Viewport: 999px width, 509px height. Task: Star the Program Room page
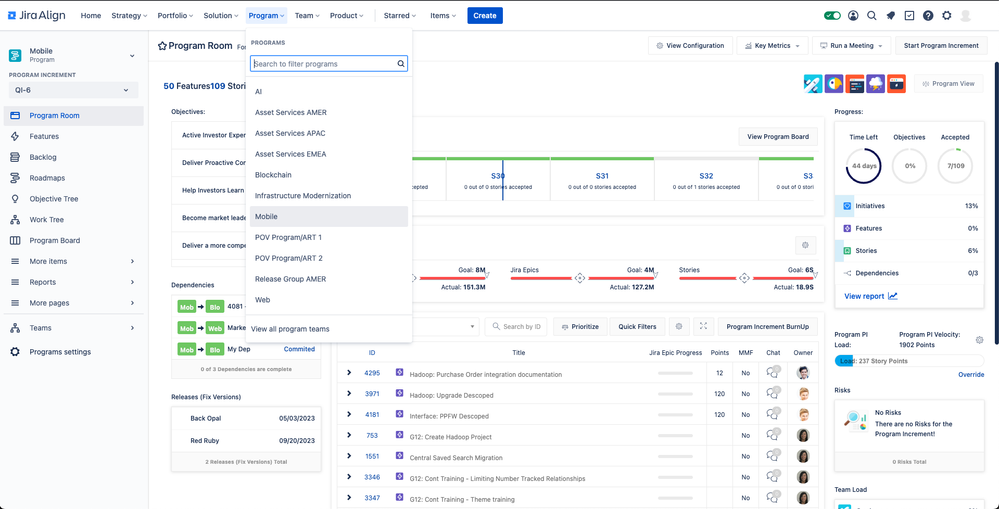[162, 46]
